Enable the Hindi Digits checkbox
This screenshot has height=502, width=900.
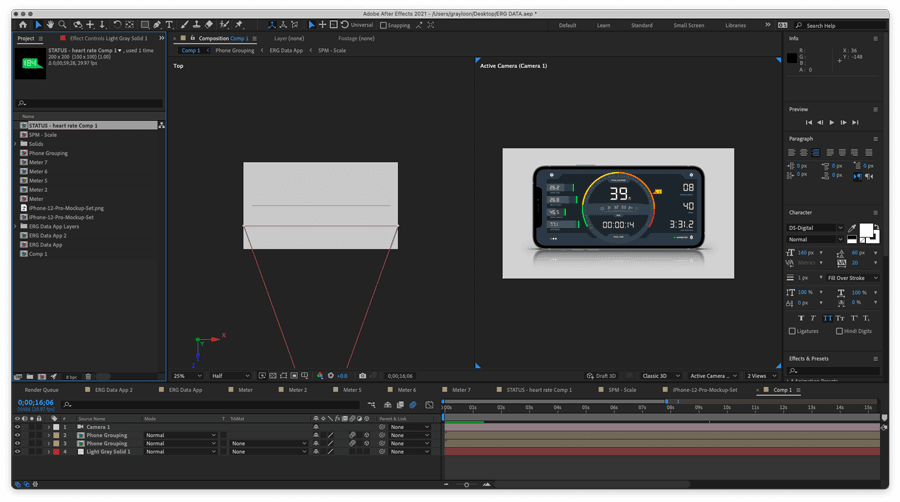839,331
